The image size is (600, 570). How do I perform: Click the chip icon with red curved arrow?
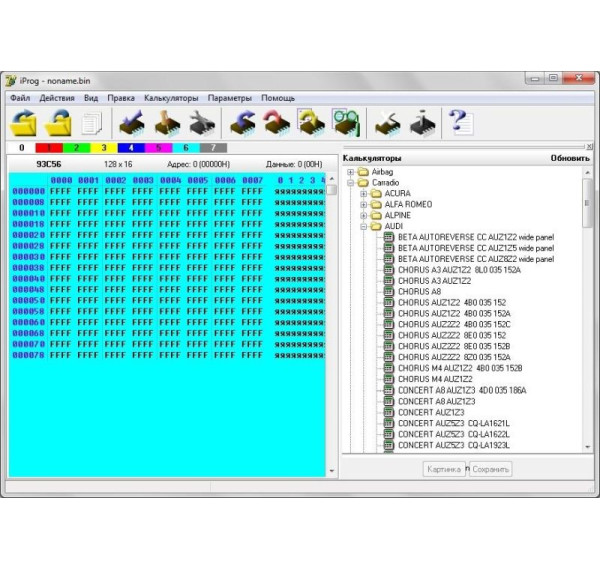pos(275,123)
